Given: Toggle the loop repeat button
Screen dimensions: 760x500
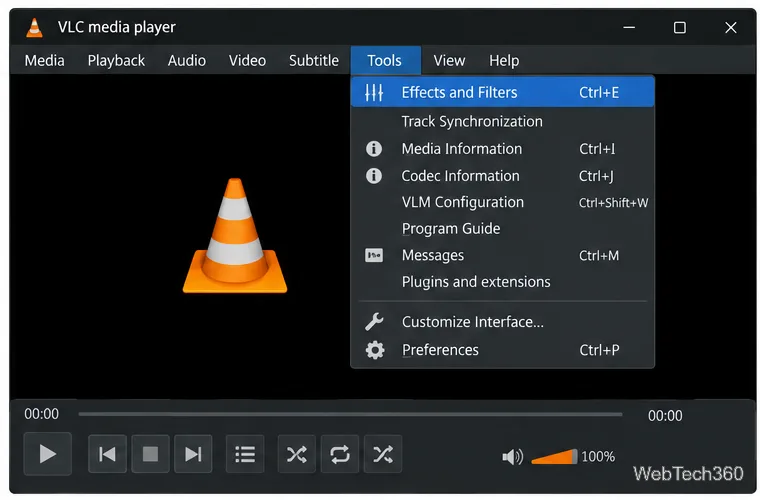Looking at the screenshot, I should click(340, 454).
